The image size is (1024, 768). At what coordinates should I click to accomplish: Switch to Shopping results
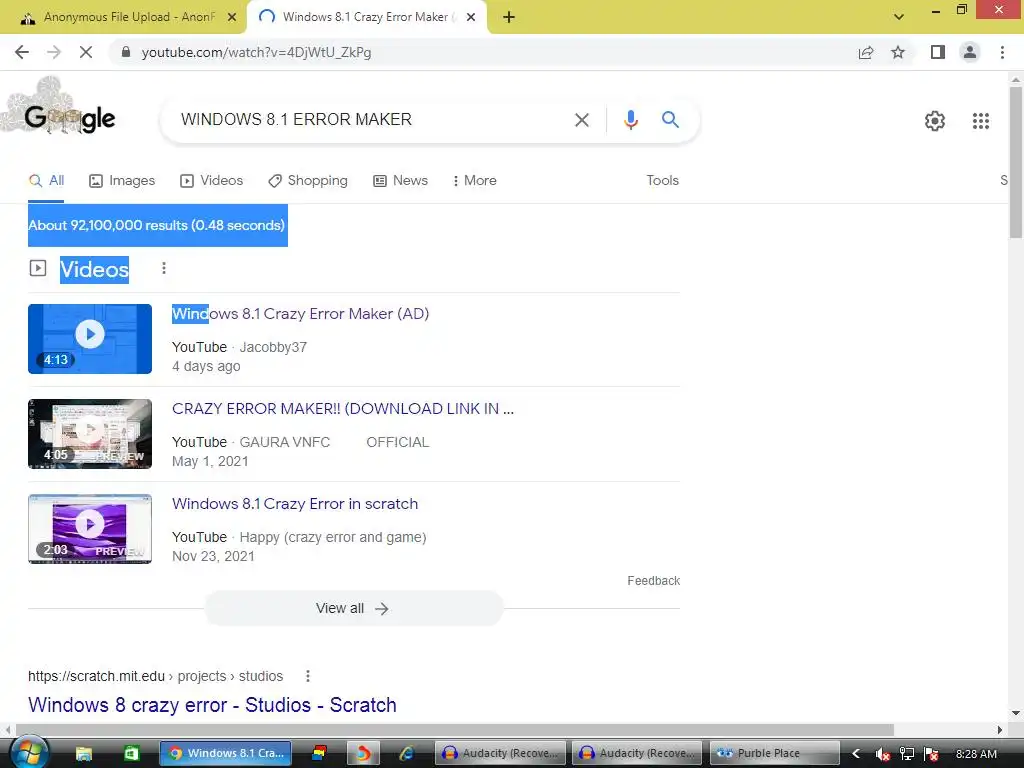tap(308, 181)
